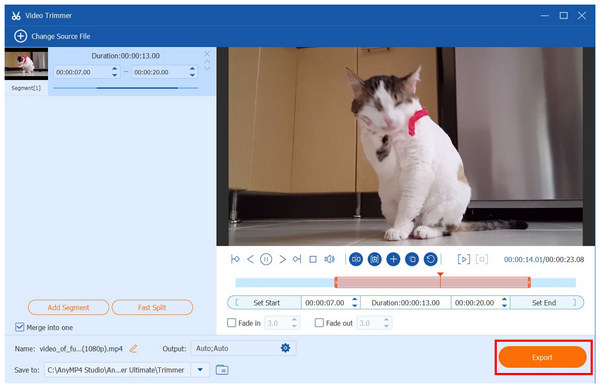Enable the Fade in checkbox

[232, 323]
